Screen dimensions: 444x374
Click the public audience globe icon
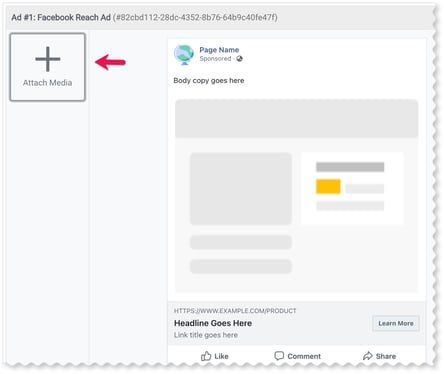[x=239, y=59]
